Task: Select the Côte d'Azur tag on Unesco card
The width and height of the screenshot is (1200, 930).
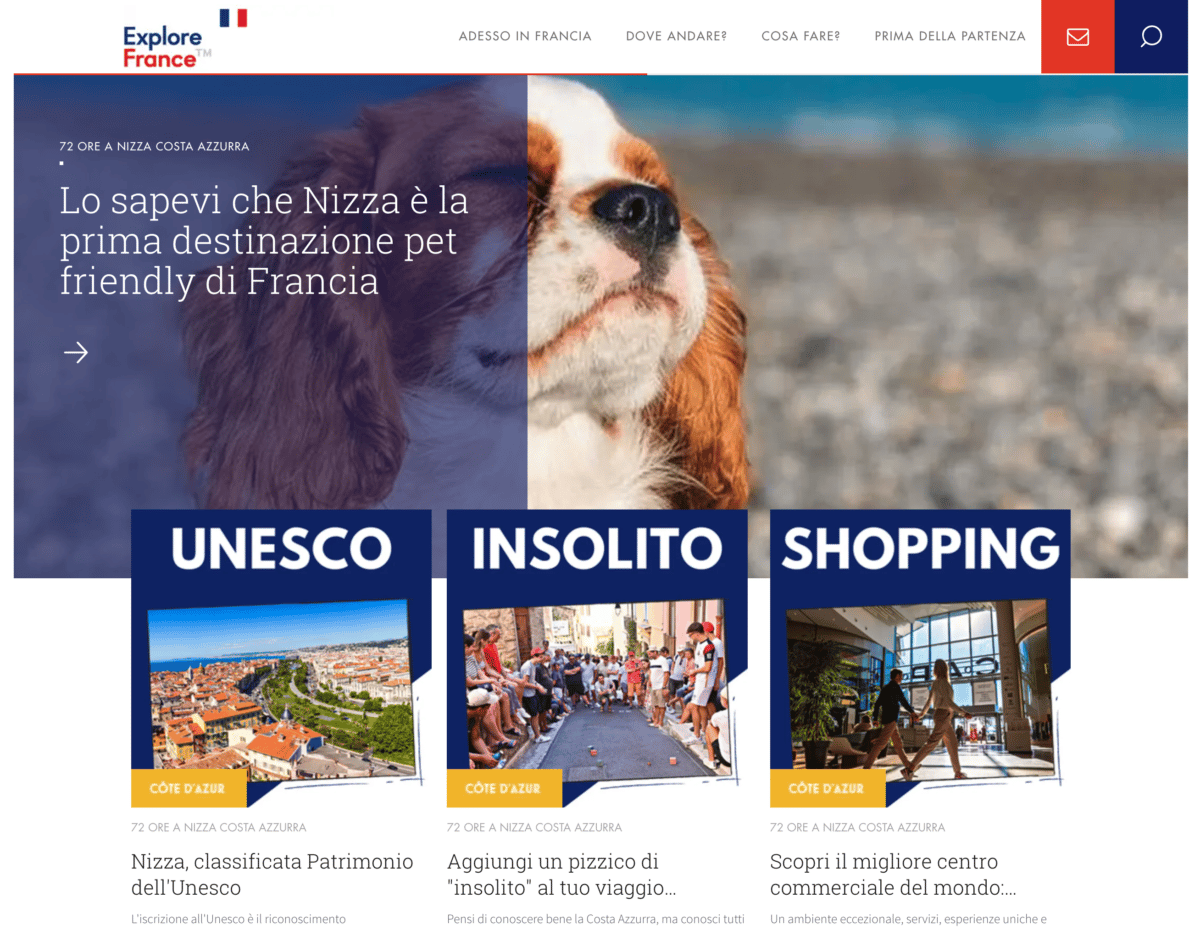Action: pyautogui.click(x=186, y=788)
